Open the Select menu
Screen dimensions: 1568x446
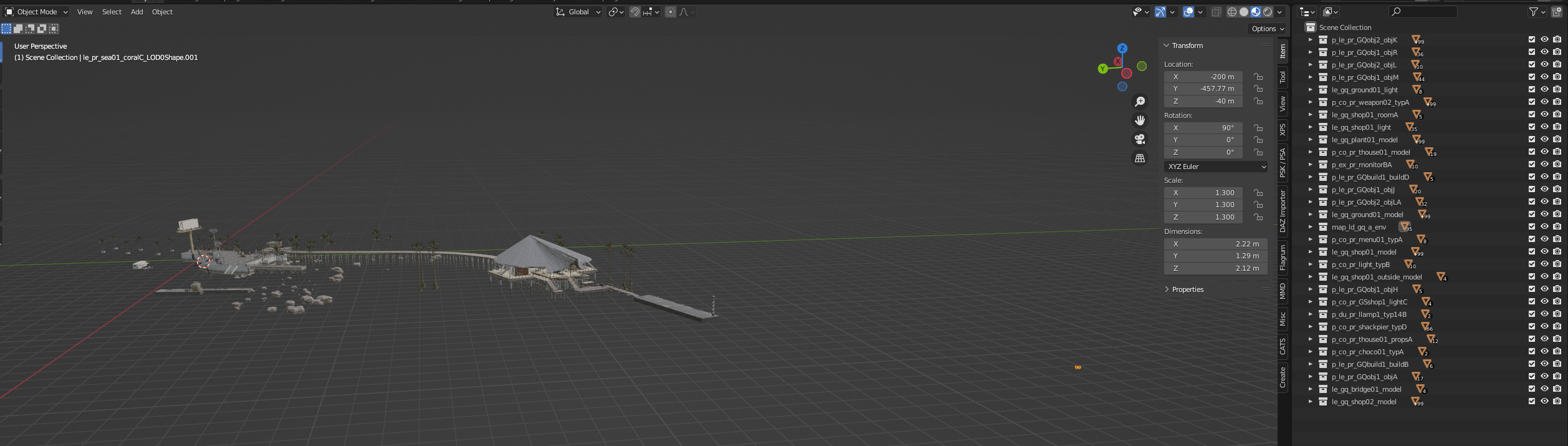coord(112,12)
